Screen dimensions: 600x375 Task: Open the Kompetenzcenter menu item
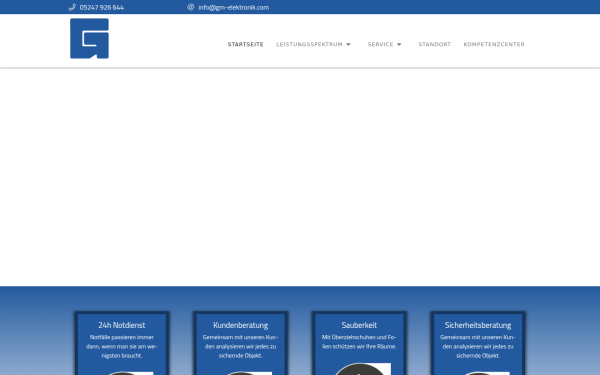click(x=494, y=44)
